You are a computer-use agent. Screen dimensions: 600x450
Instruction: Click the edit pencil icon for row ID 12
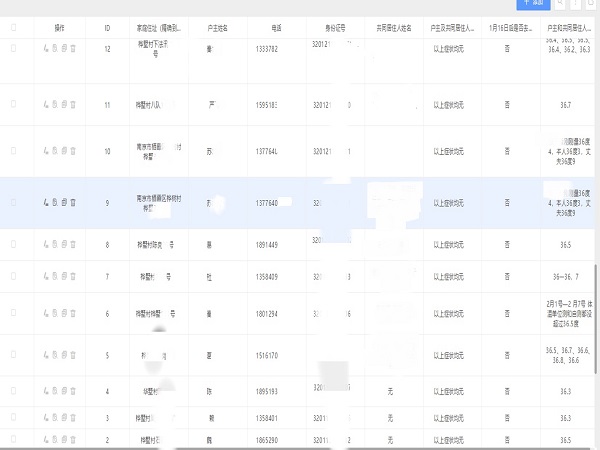[x=46, y=48]
